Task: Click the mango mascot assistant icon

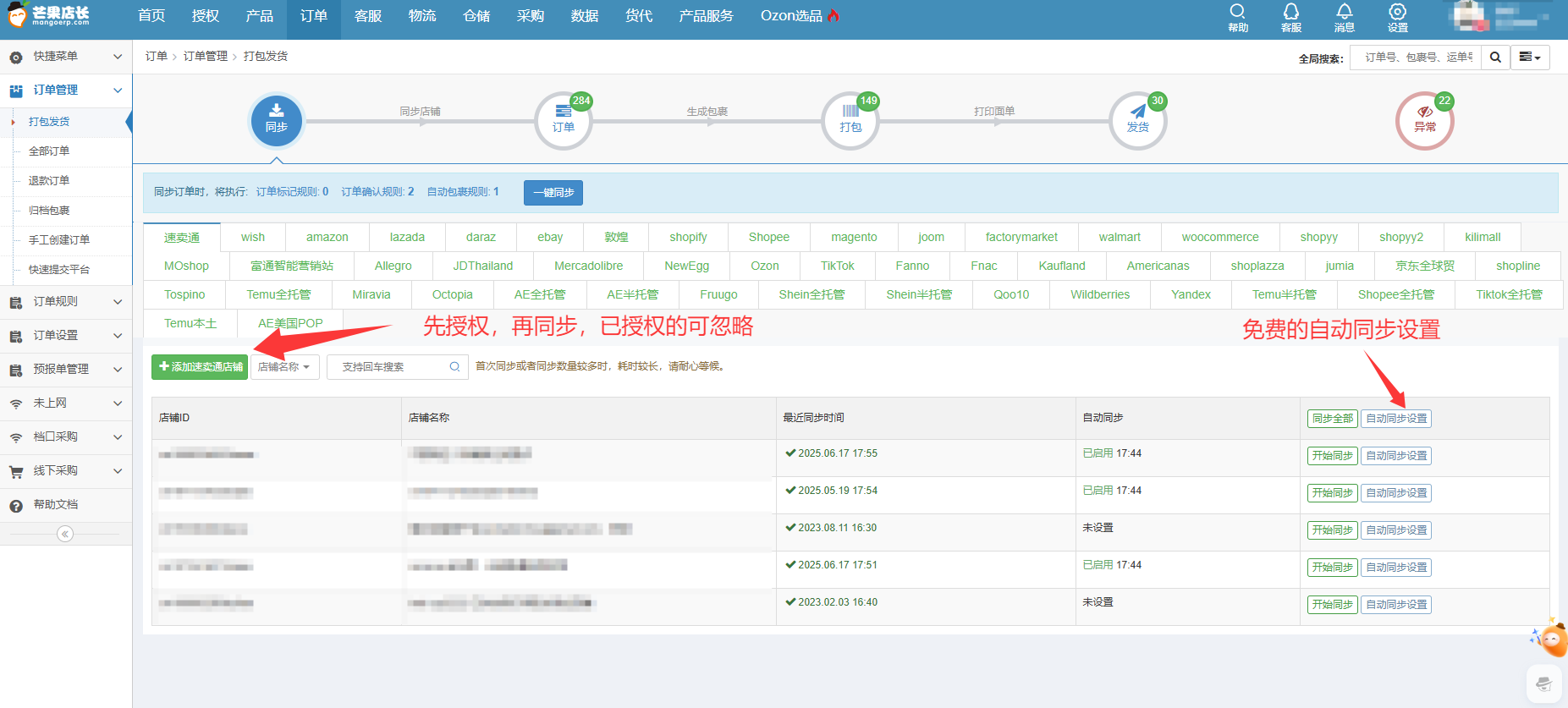Action: click(1552, 638)
